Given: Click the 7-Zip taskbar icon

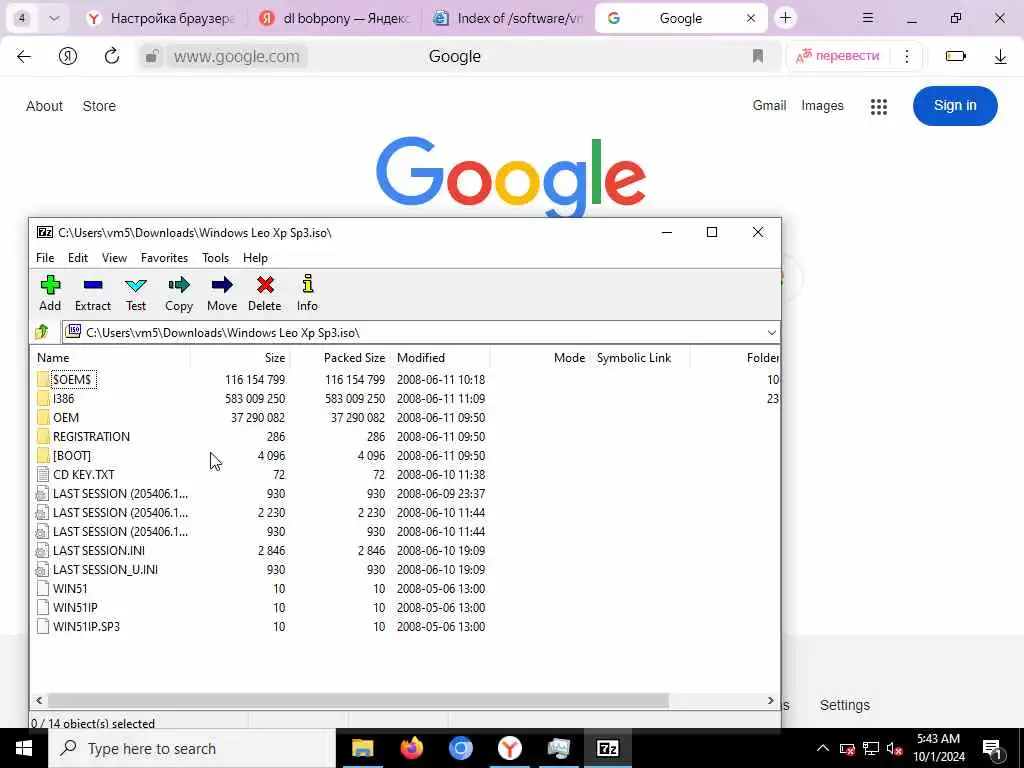Looking at the screenshot, I should tap(607, 748).
